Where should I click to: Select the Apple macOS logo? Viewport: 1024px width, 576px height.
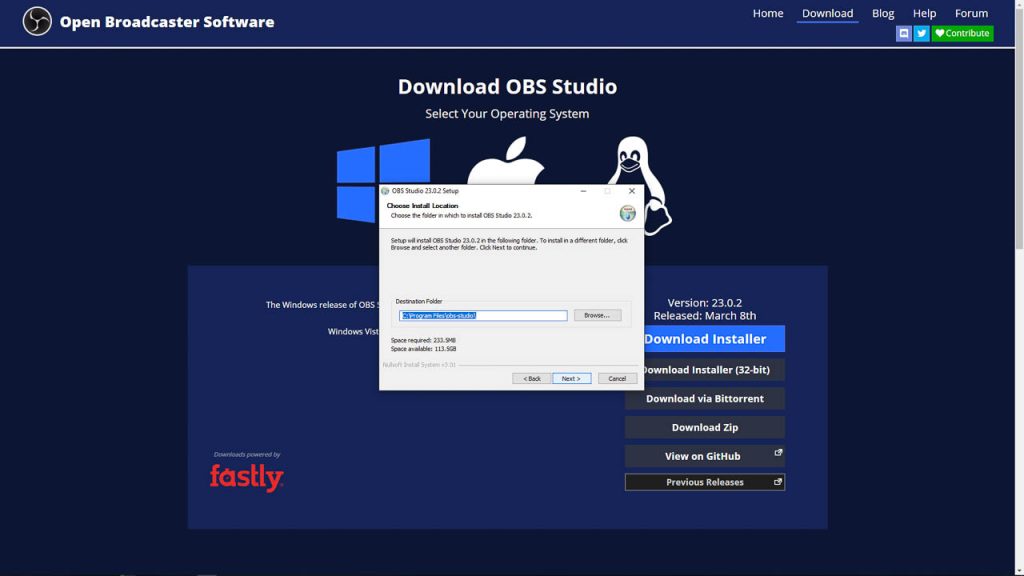point(505,161)
